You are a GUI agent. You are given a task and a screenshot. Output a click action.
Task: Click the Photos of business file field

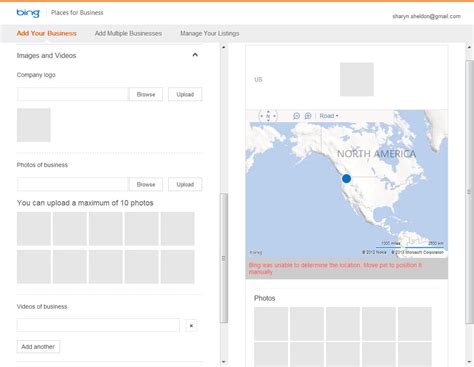pyautogui.click(x=73, y=184)
